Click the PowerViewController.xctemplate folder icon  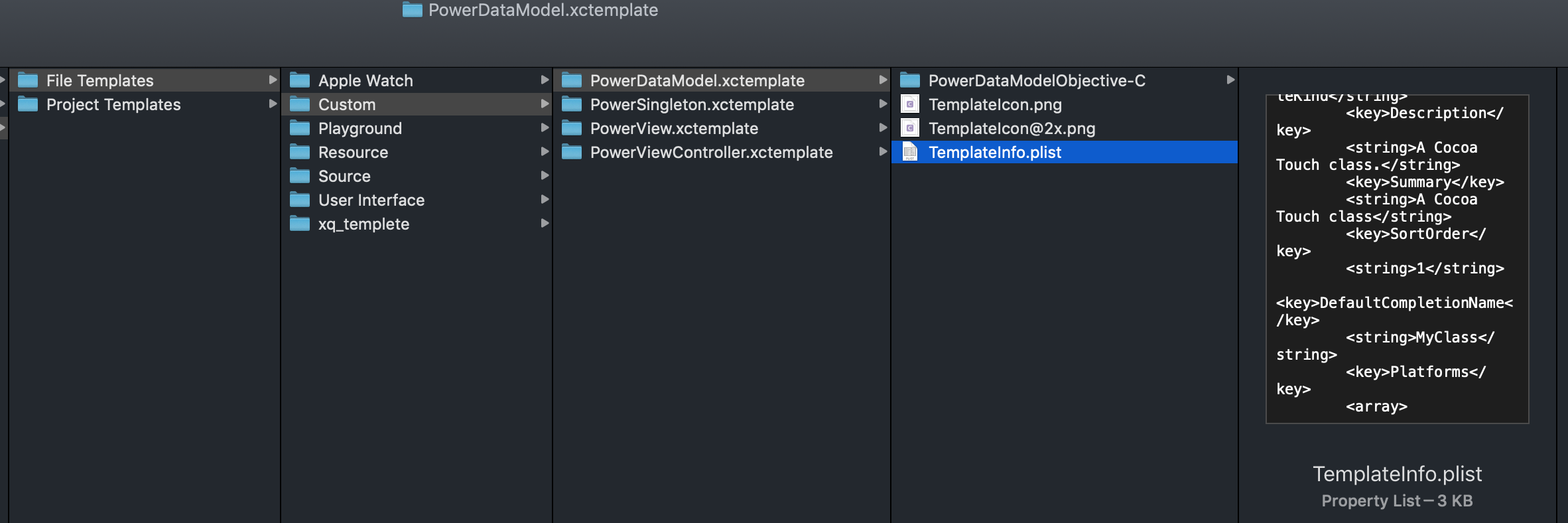click(x=572, y=152)
